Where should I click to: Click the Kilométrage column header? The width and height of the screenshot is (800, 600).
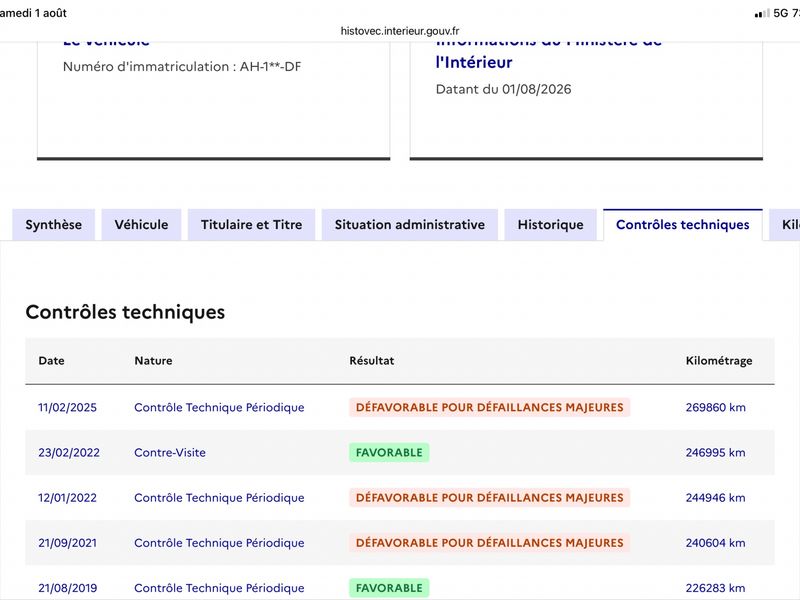pos(719,361)
